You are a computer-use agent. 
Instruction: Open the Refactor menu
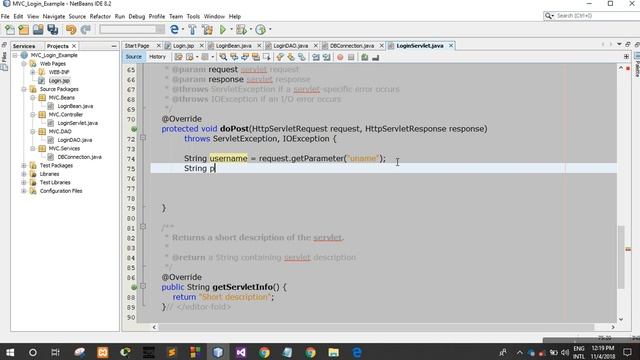tap(100, 16)
